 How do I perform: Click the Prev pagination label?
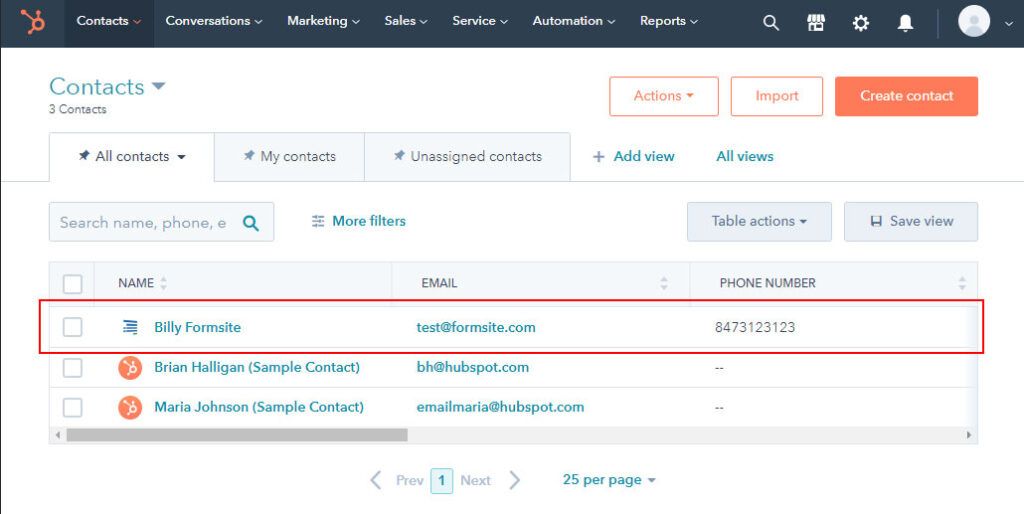[409, 481]
